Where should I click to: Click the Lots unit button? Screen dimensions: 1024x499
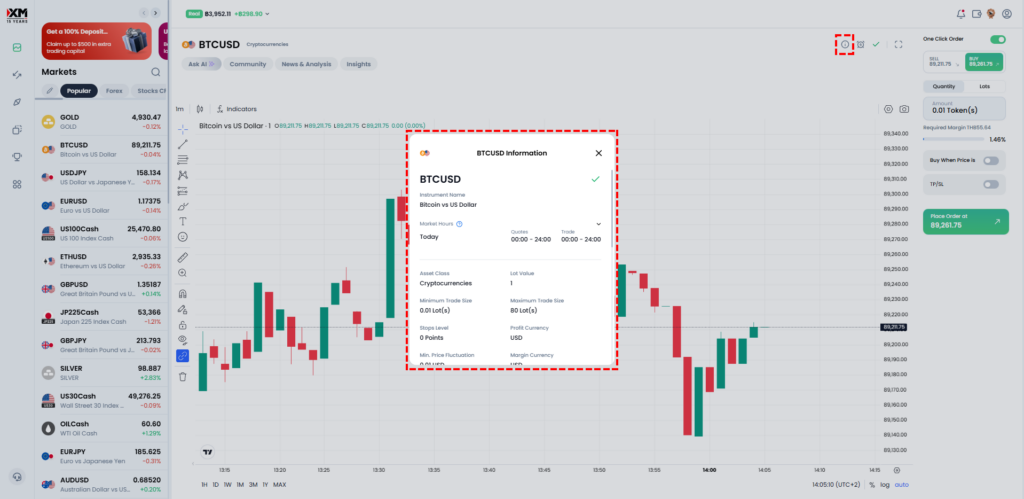(x=984, y=87)
